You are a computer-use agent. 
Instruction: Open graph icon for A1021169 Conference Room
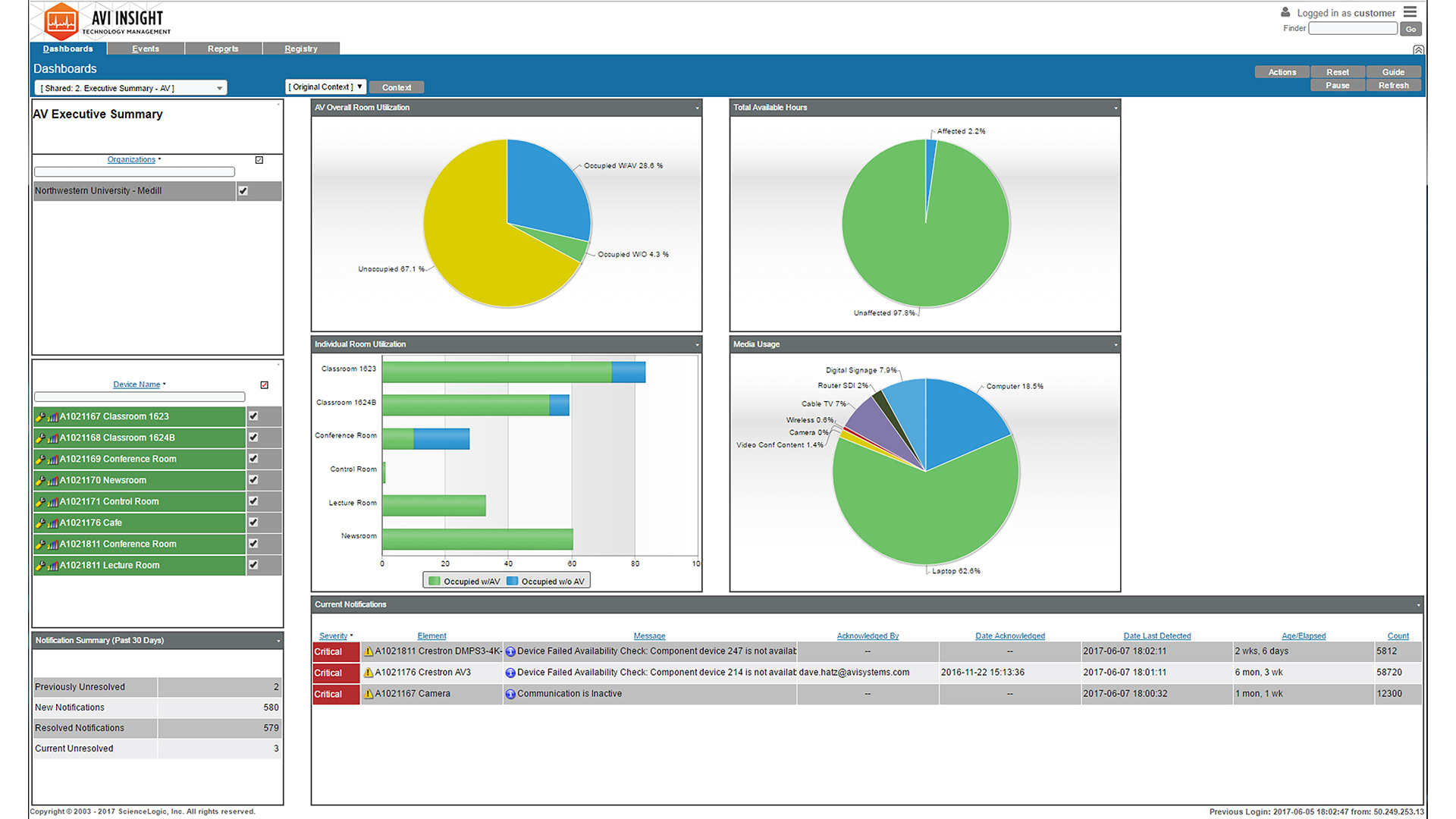pos(52,459)
